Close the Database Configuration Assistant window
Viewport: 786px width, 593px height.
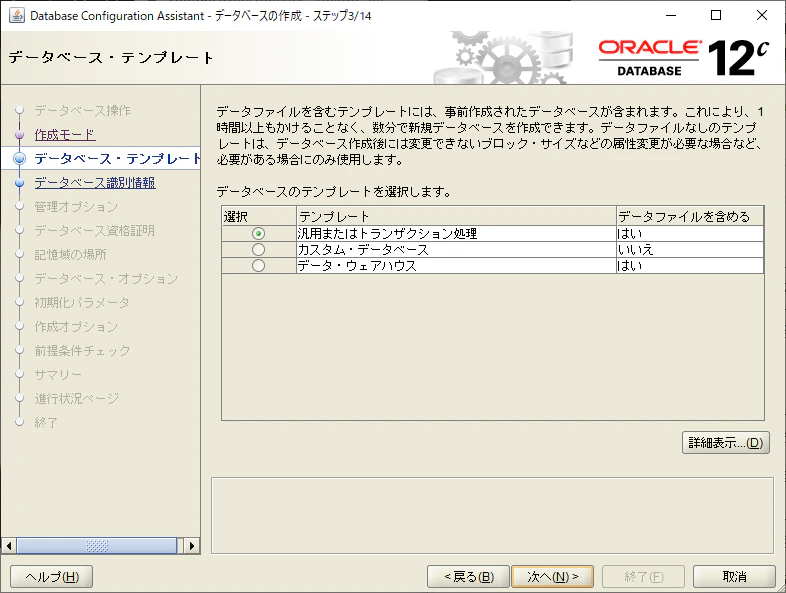pos(762,16)
